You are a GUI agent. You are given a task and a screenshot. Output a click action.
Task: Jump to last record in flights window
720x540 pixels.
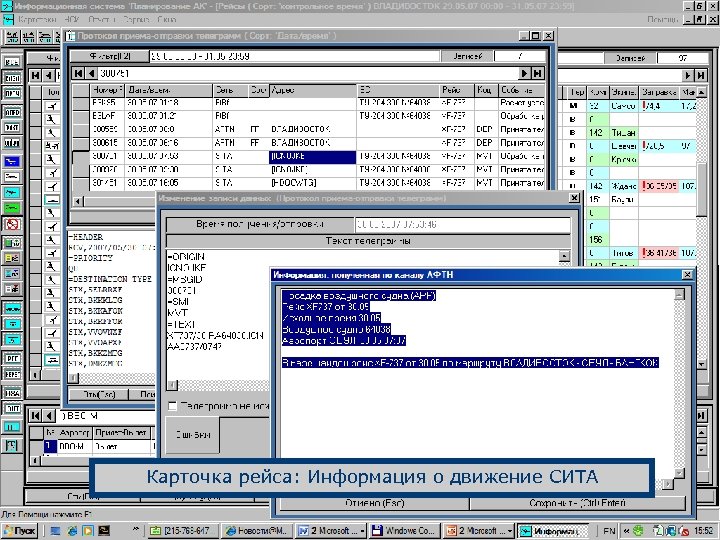[x=701, y=75]
